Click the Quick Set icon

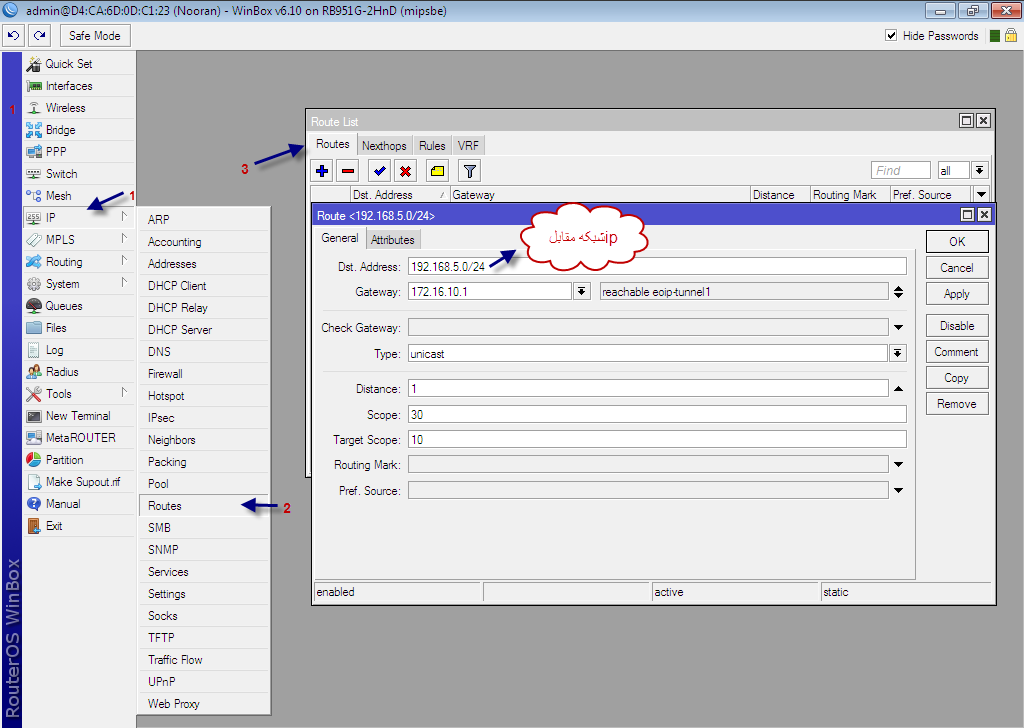pos(34,64)
